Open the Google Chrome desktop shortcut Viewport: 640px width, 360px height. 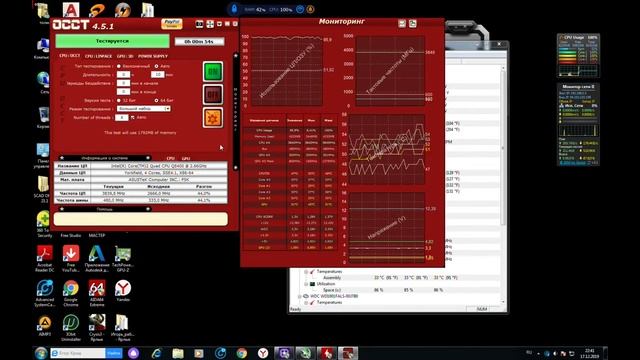[x=71, y=293]
